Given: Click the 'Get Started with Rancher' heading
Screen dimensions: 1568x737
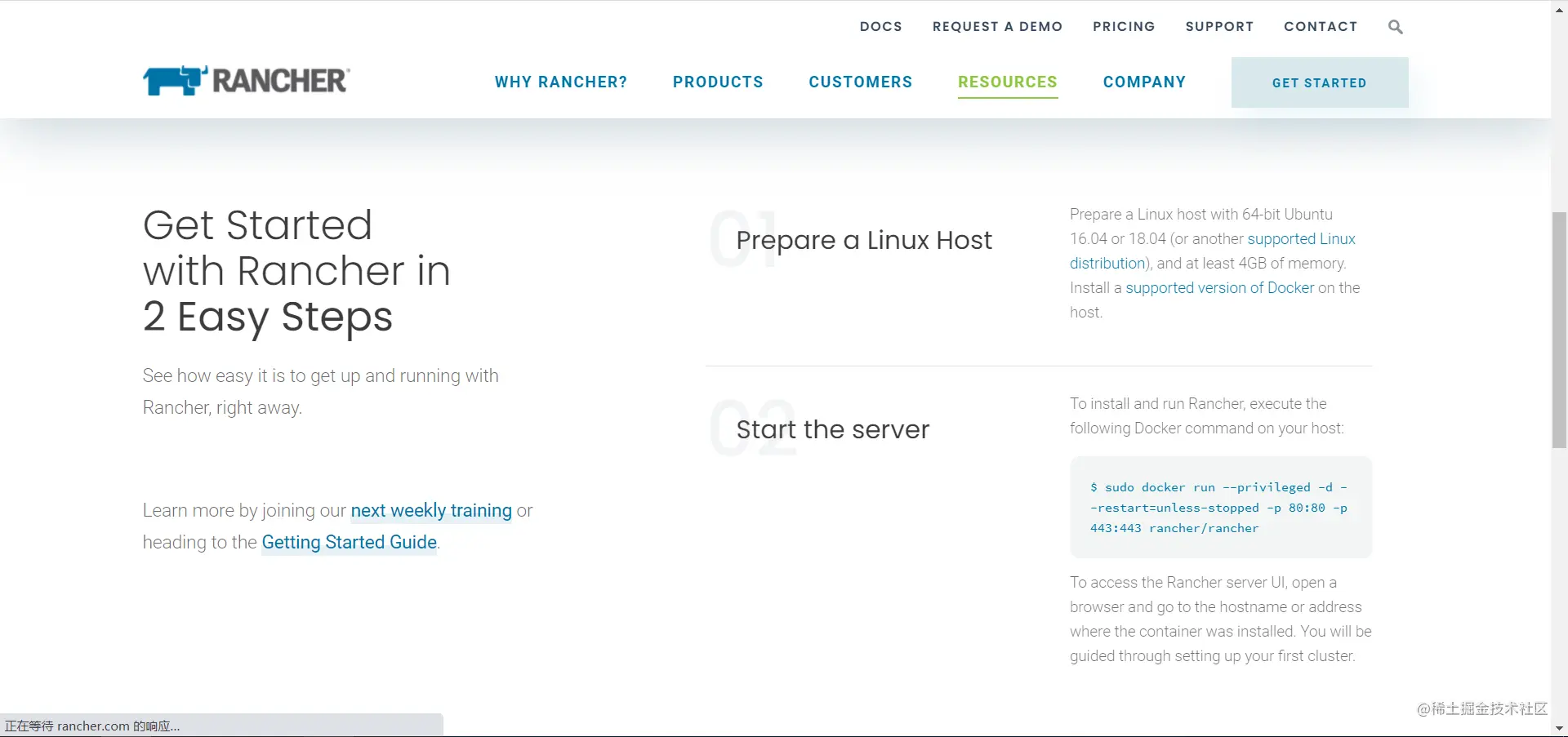Looking at the screenshot, I should [296, 271].
